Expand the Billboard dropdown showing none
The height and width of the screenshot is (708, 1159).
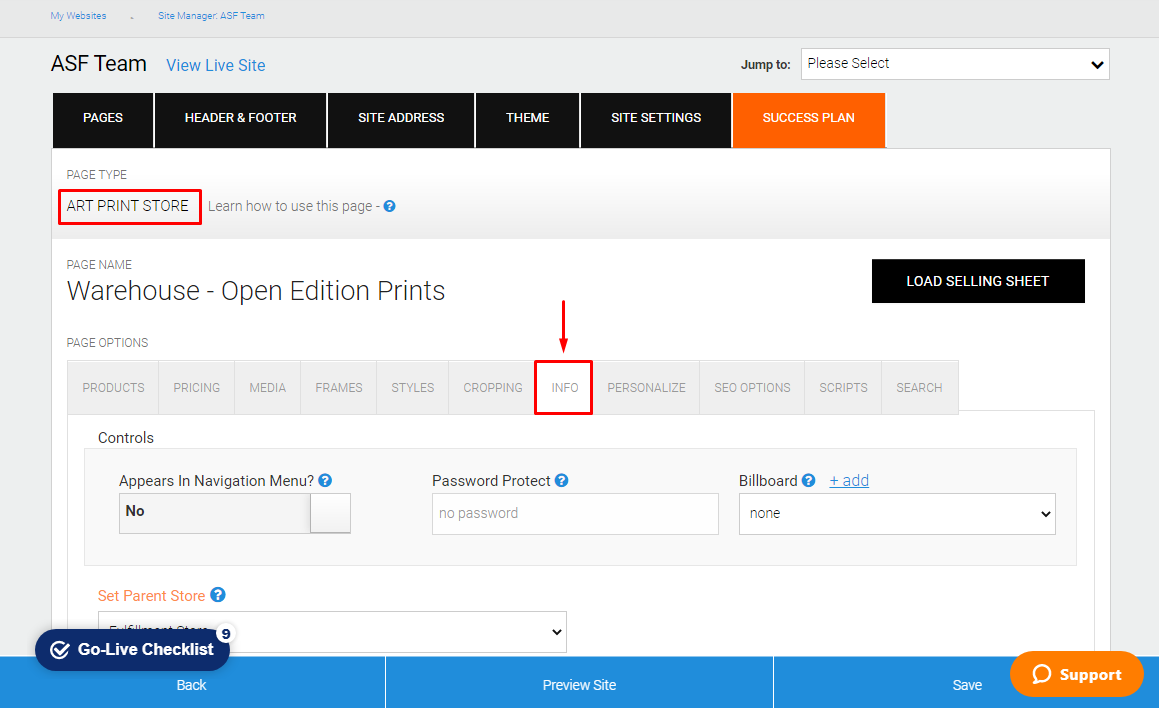pyautogui.click(x=896, y=513)
